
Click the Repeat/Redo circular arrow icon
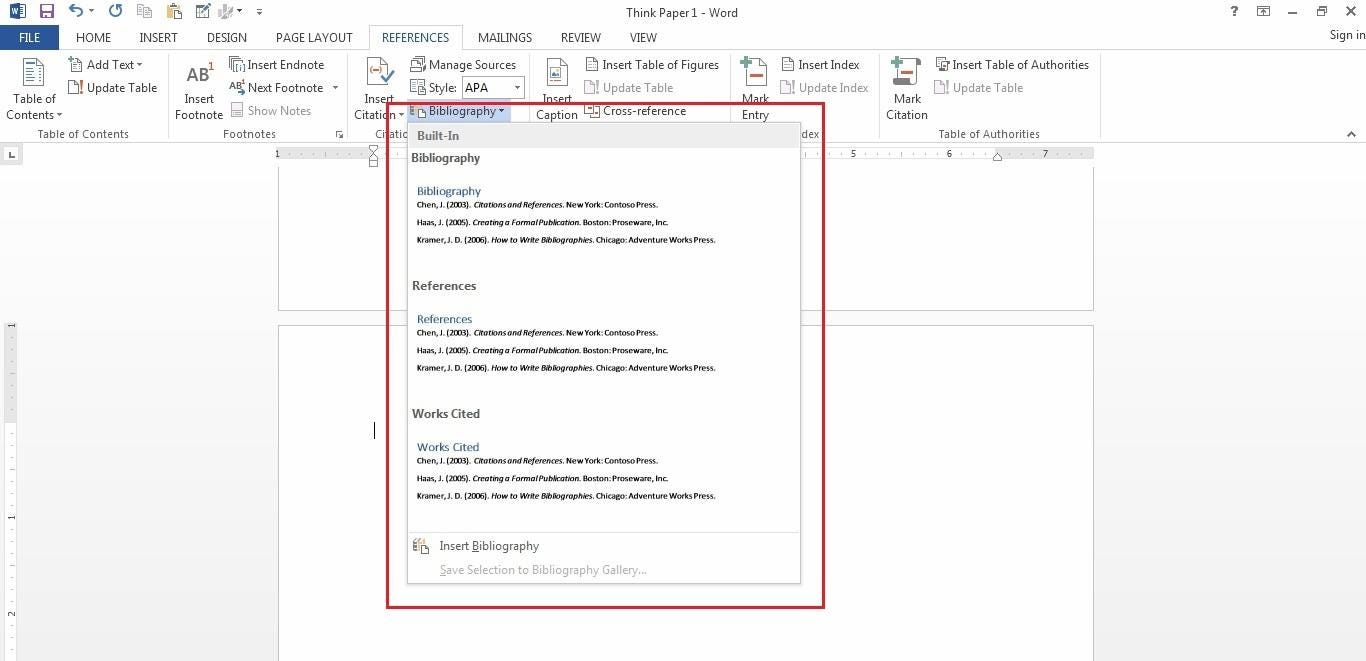[x=115, y=12]
